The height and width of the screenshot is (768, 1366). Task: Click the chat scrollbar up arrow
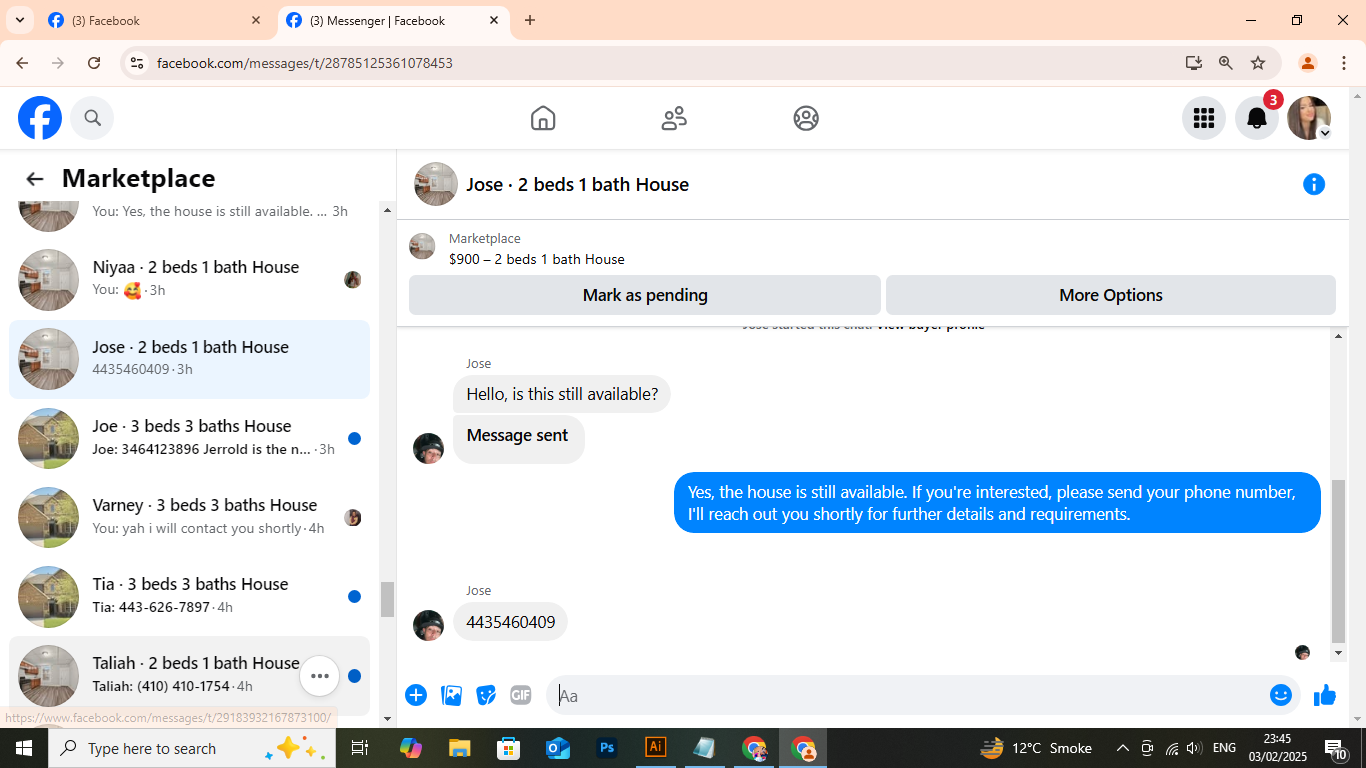pyautogui.click(x=1339, y=336)
